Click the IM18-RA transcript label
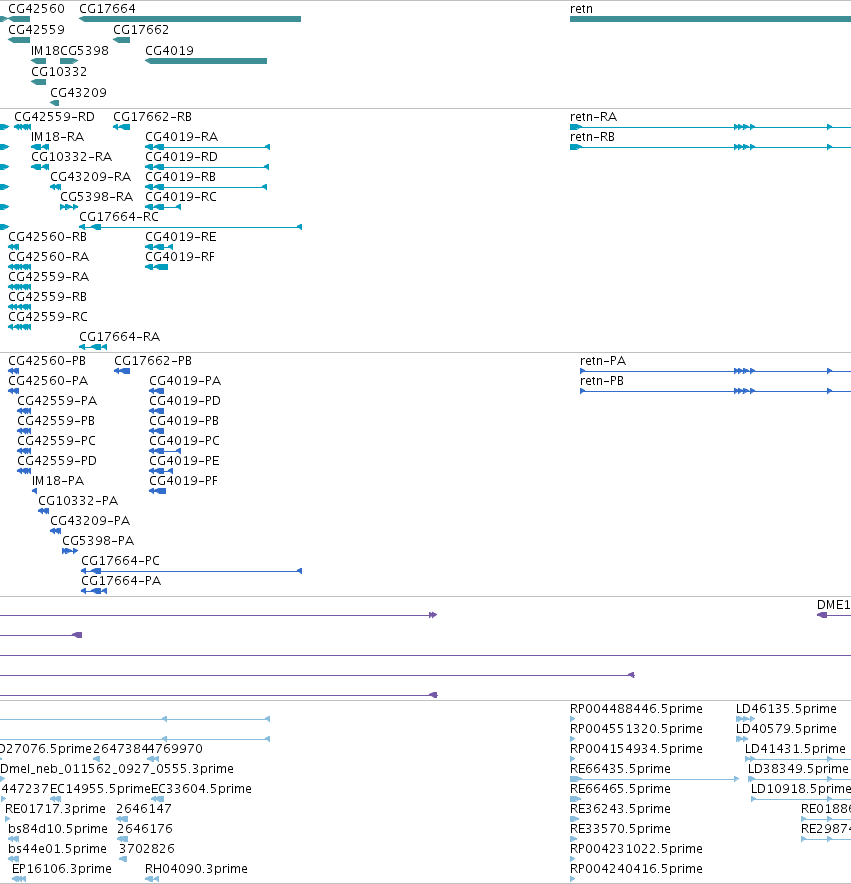This screenshot has width=851, height=884. tap(57, 137)
